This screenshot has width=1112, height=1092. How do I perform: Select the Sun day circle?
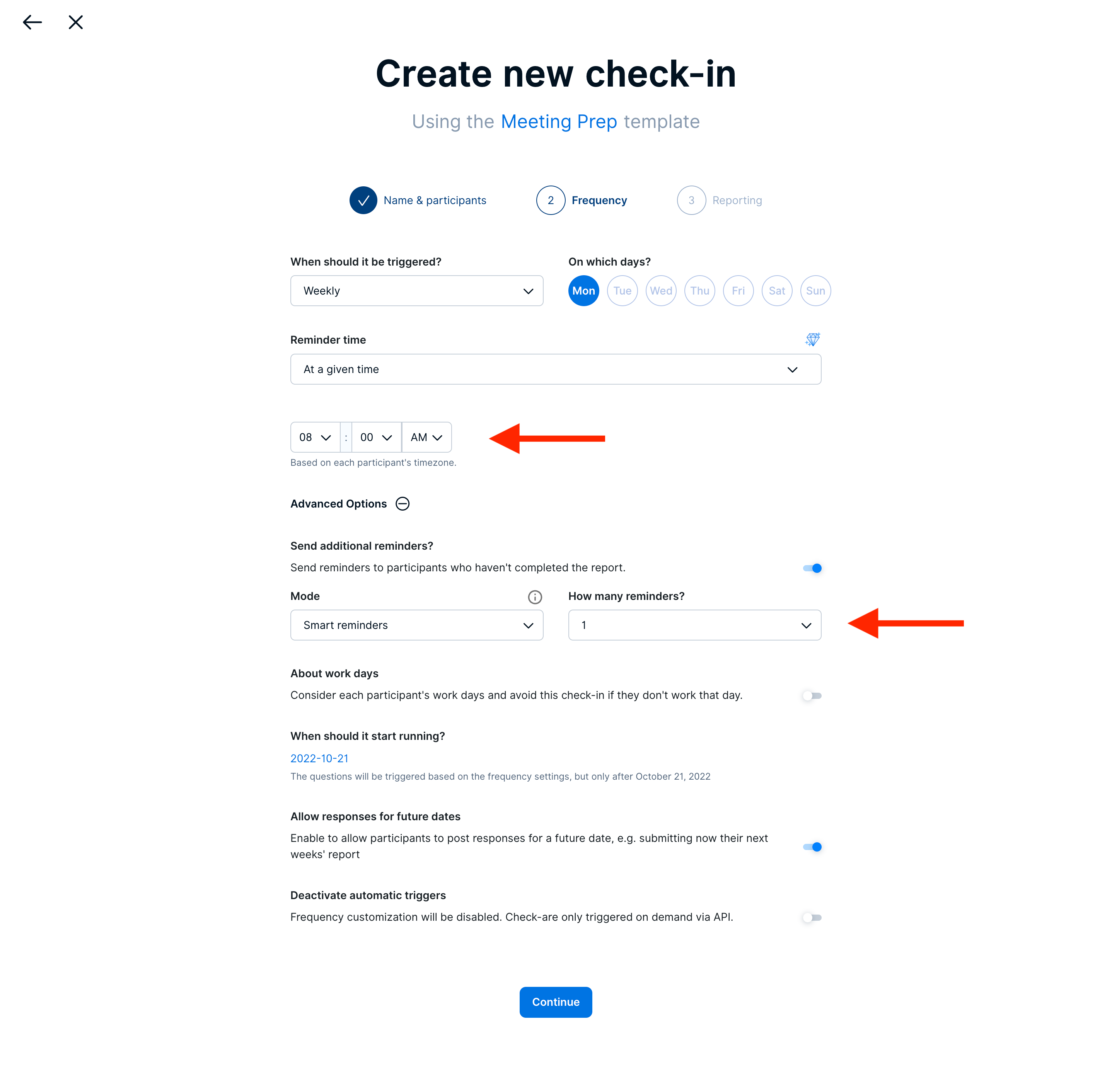(x=815, y=291)
